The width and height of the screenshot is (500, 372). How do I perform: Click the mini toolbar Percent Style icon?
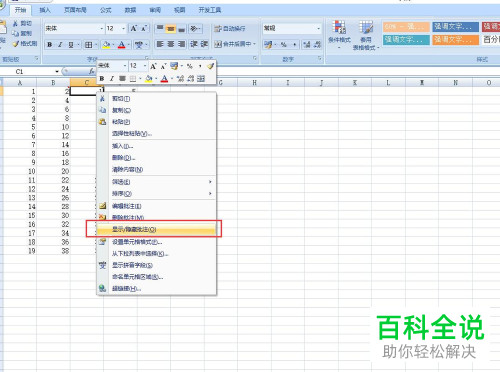coord(190,66)
